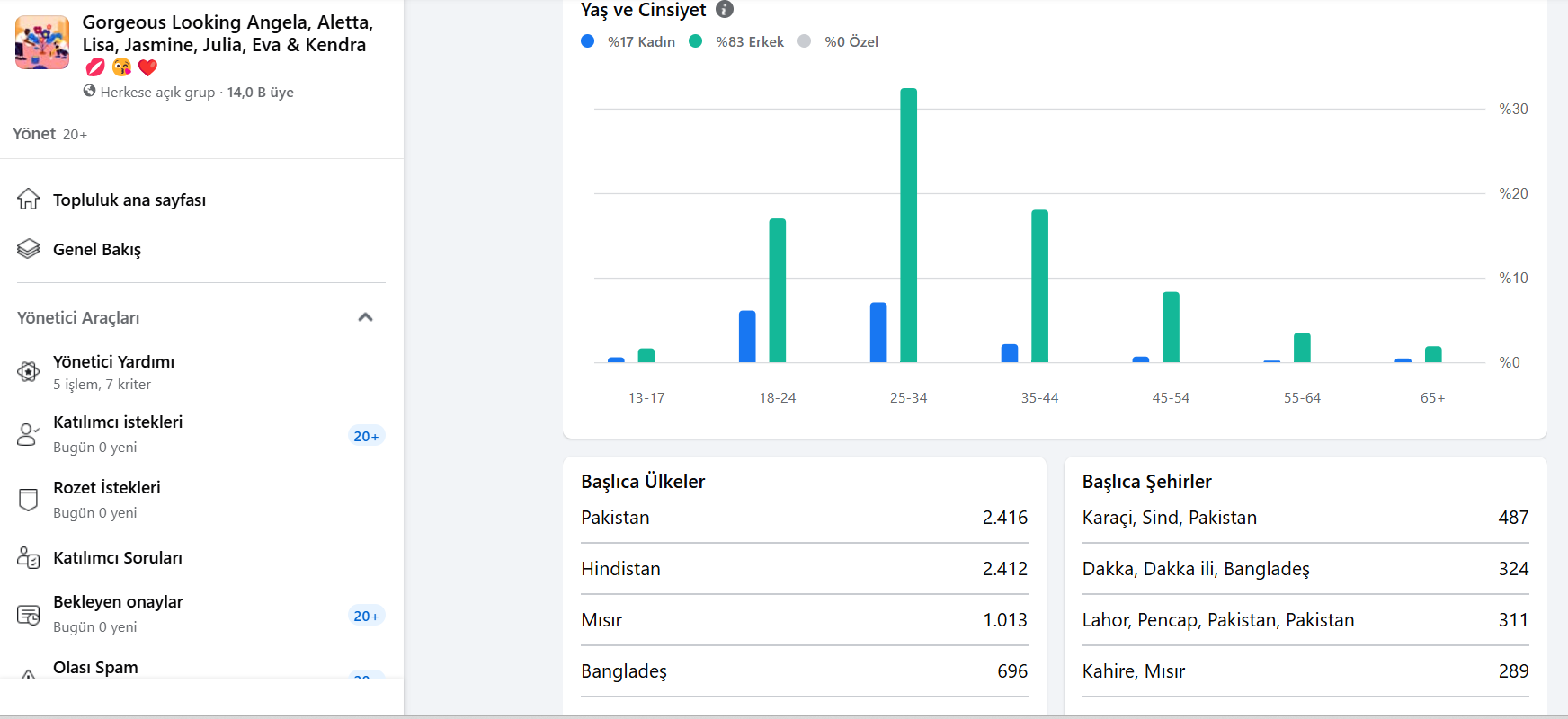Image resolution: width=1568 pixels, height=719 pixels.
Task: Click the group avatar thumbnail
Action: [x=42, y=42]
